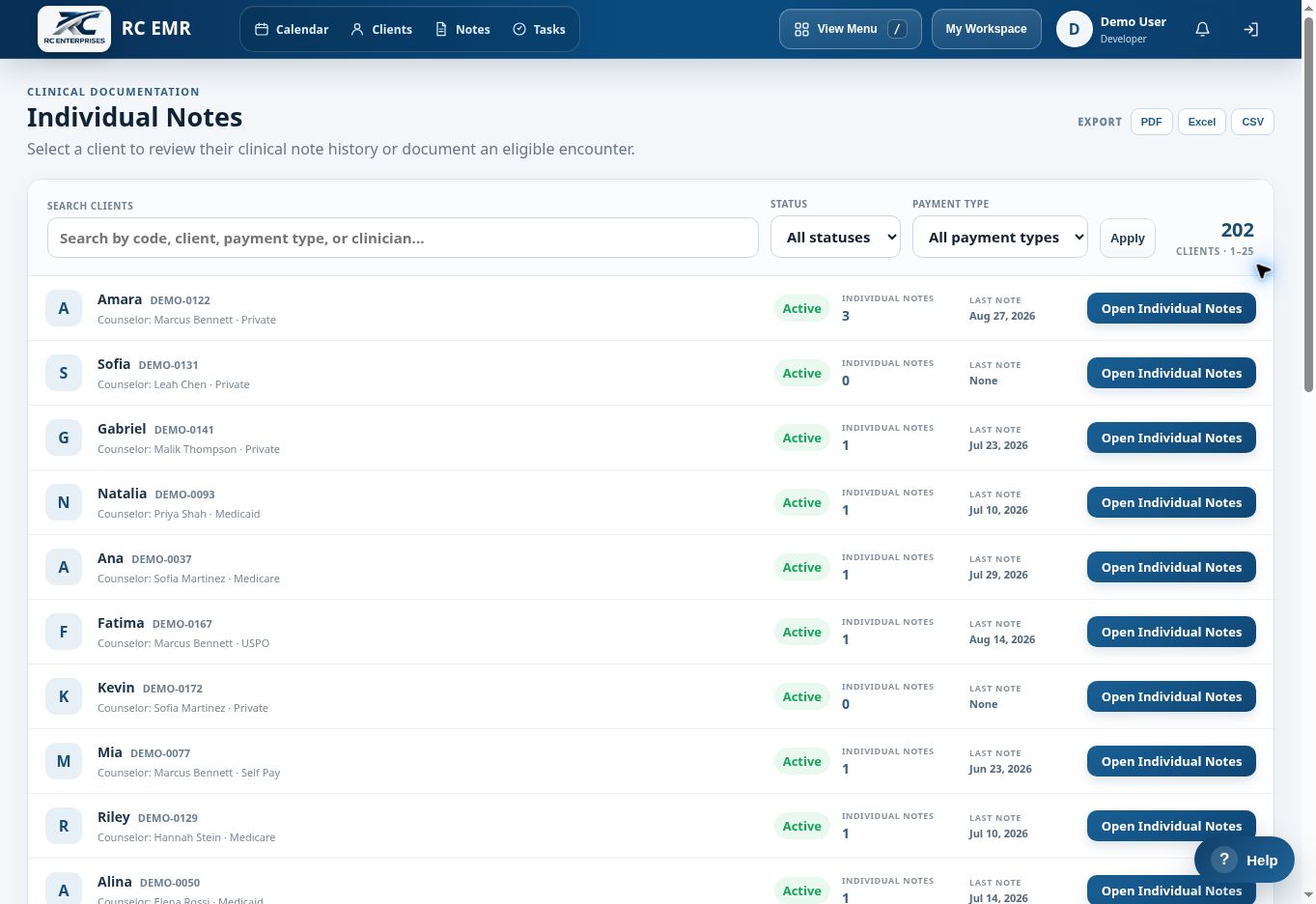
Task: Open Individual Notes for Ana
Action: click(1171, 567)
